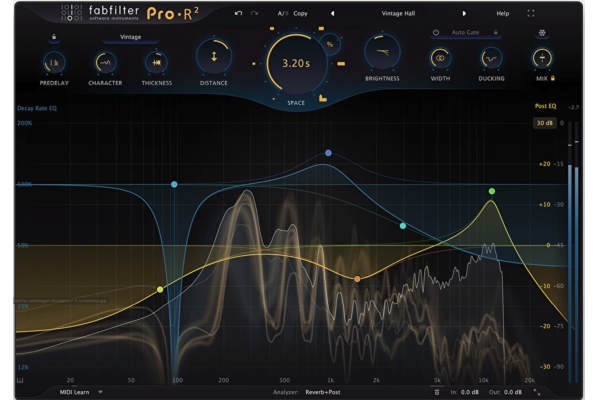The width and height of the screenshot is (600, 400).
Task: Click the corner-shaped marker below the Space knob
Action: click(323, 98)
